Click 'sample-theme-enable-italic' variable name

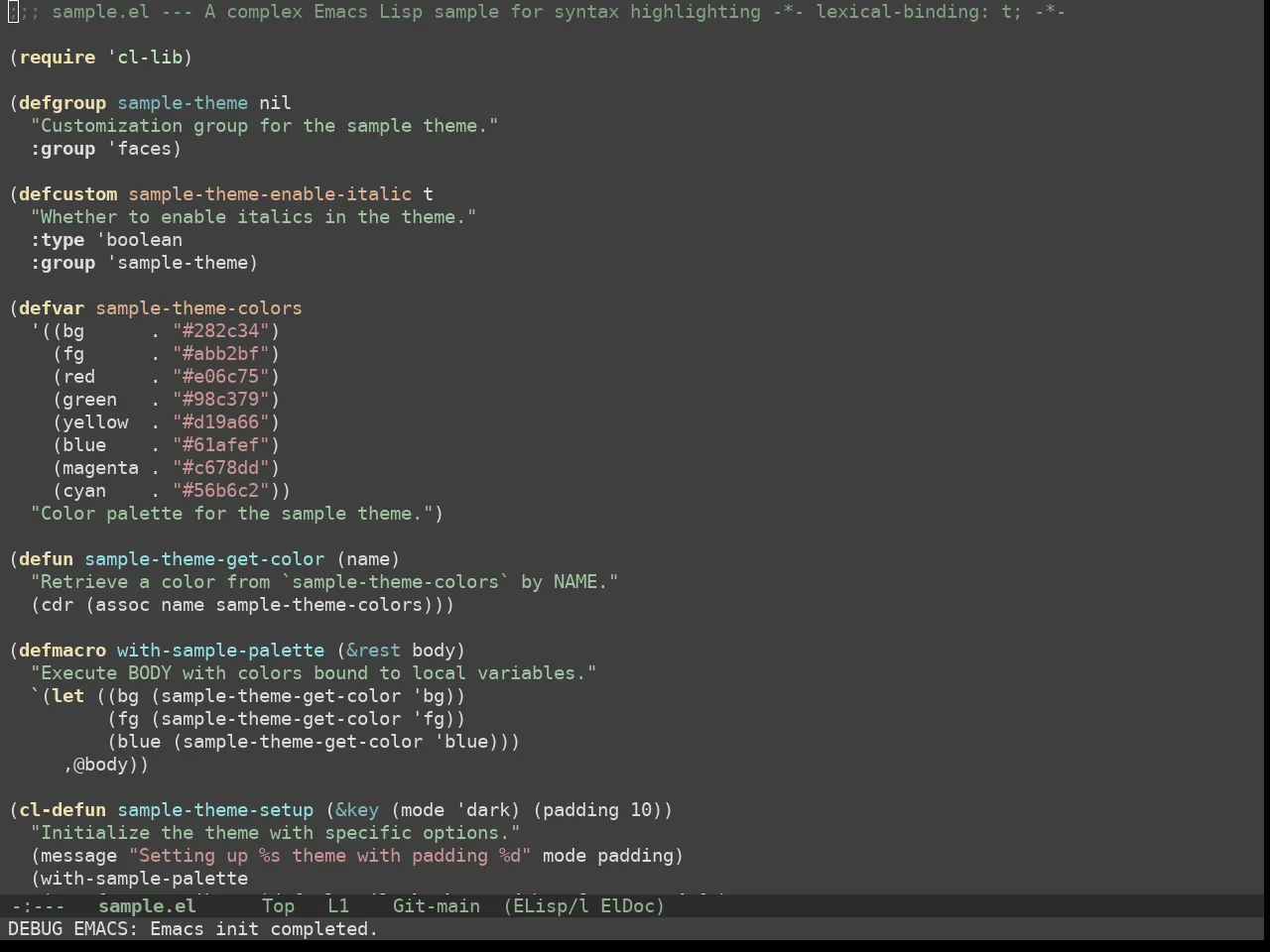(x=270, y=194)
